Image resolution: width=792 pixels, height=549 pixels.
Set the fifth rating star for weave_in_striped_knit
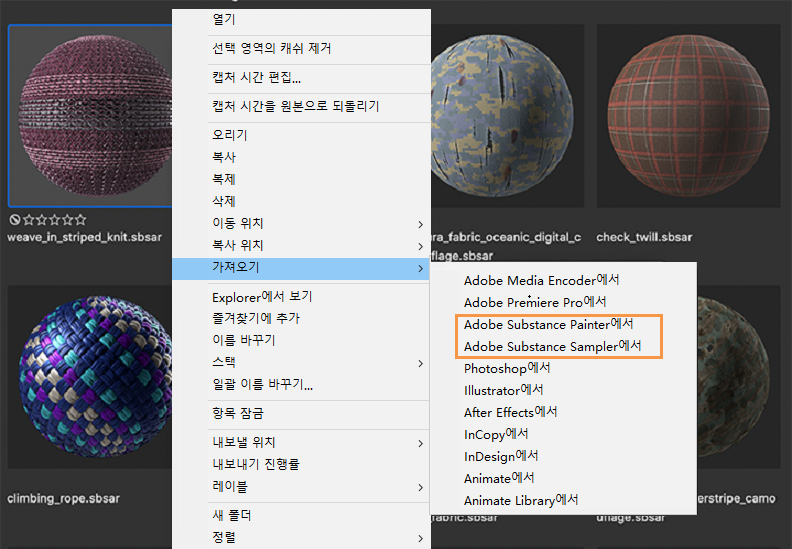point(81,220)
